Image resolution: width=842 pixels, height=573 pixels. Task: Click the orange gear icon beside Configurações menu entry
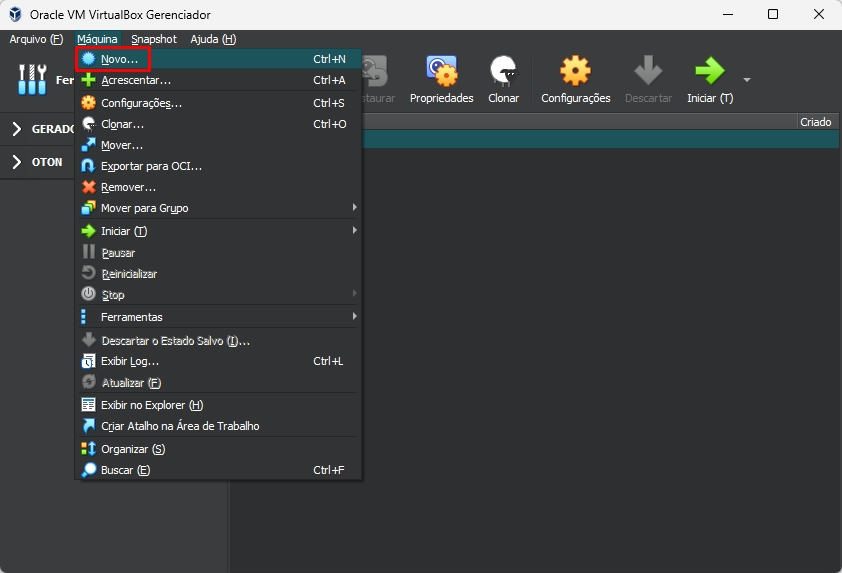point(89,103)
